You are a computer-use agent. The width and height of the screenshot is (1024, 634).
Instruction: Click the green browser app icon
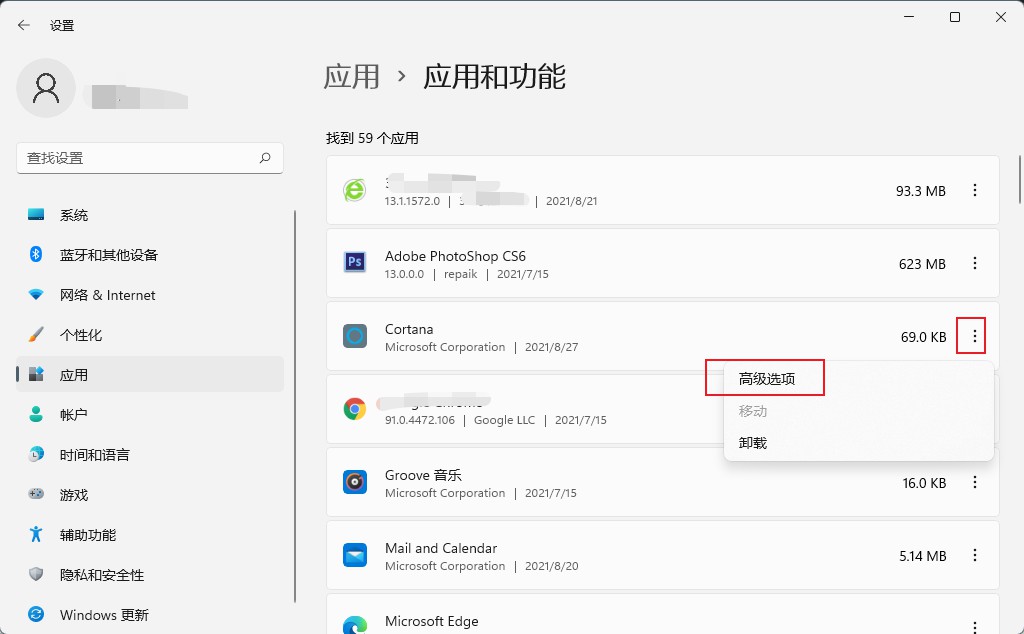[x=355, y=190]
